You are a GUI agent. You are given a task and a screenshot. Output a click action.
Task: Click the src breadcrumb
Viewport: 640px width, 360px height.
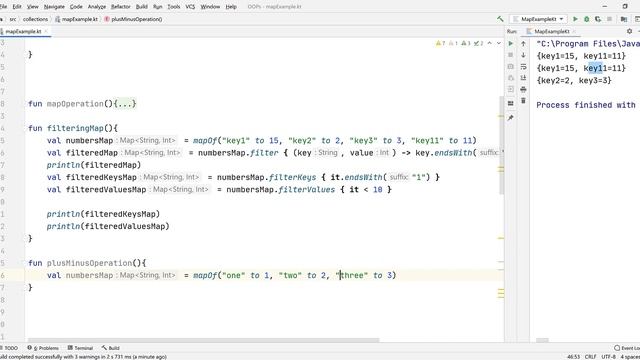[x=13, y=19]
